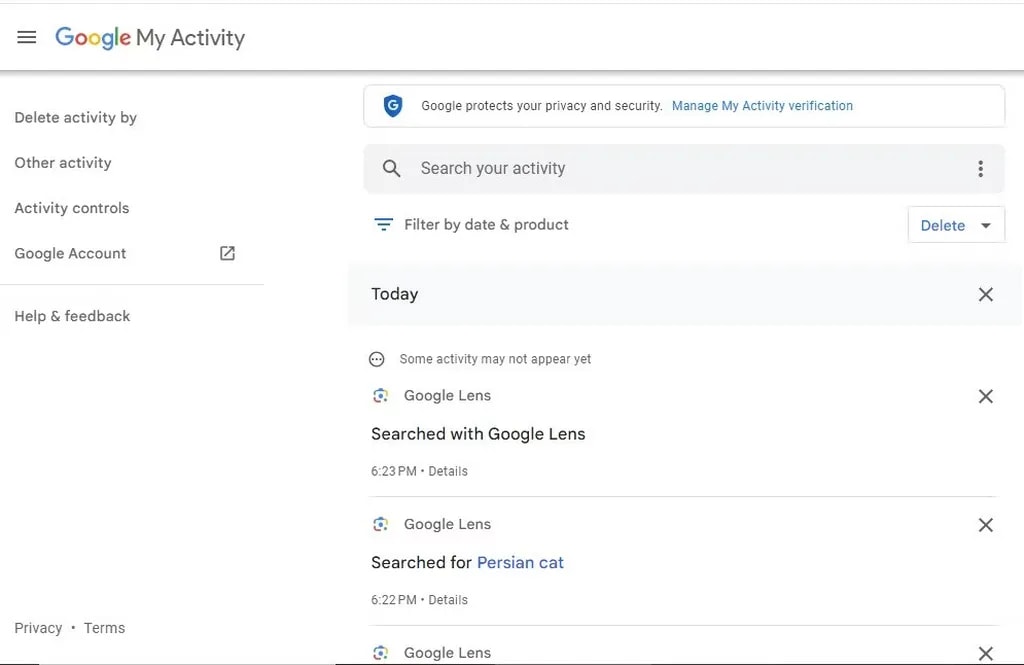Remove the 6:23 PM Google Lens entry
The width and height of the screenshot is (1024, 665).
985,396
